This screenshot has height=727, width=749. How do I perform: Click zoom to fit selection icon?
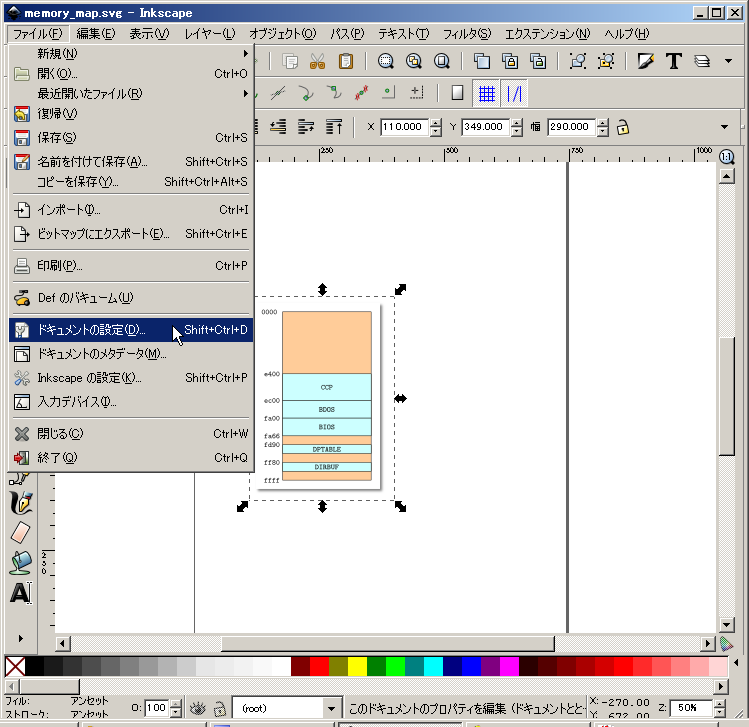pyautogui.click(x=385, y=61)
